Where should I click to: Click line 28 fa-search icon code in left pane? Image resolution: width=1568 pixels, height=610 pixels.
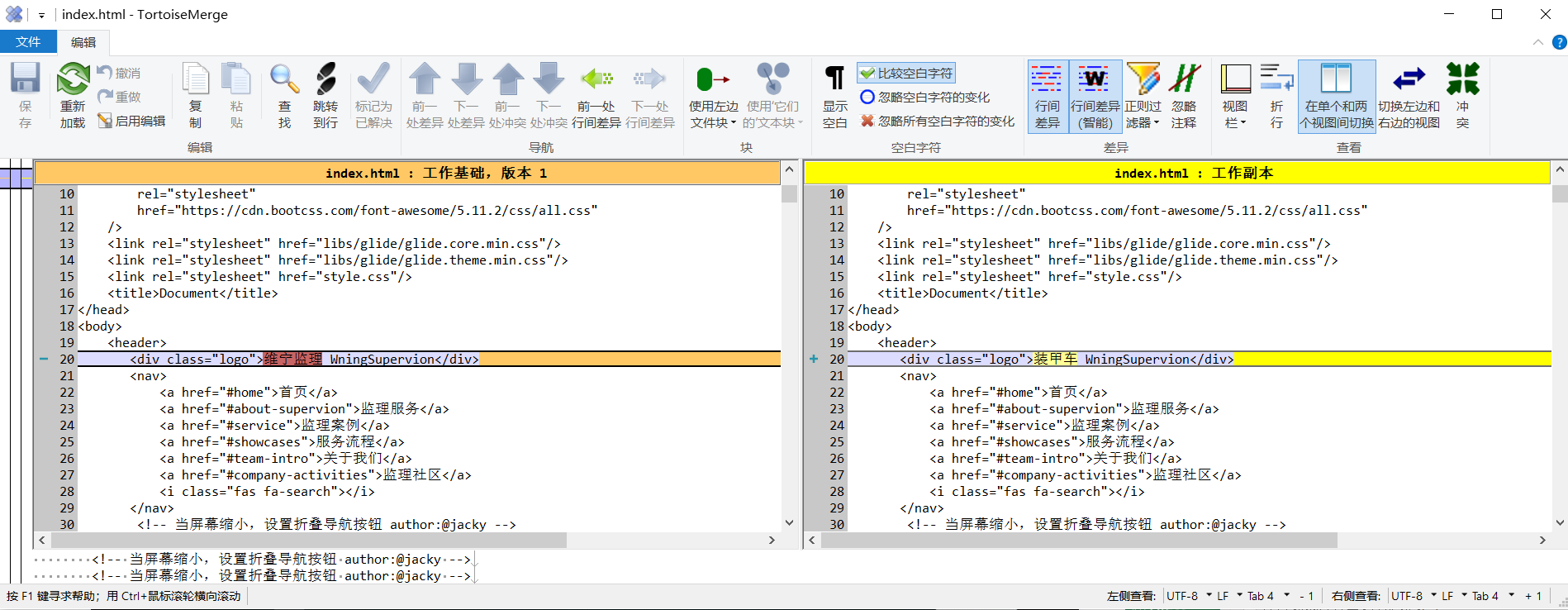(267, 491)
